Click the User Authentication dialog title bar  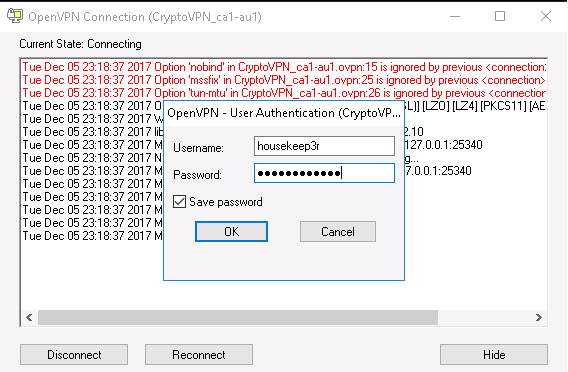pyautogui.click(x=284, y=113)
